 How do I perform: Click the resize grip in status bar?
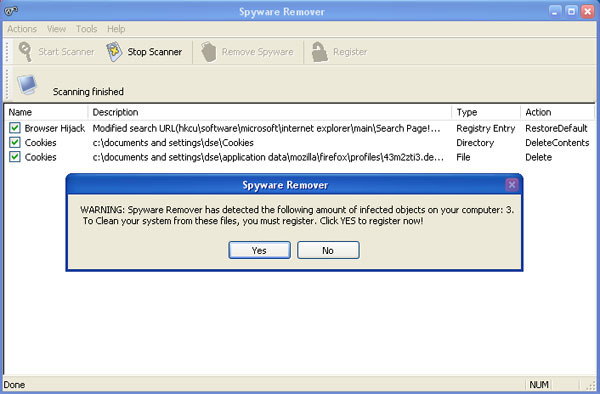pos(591,386)
